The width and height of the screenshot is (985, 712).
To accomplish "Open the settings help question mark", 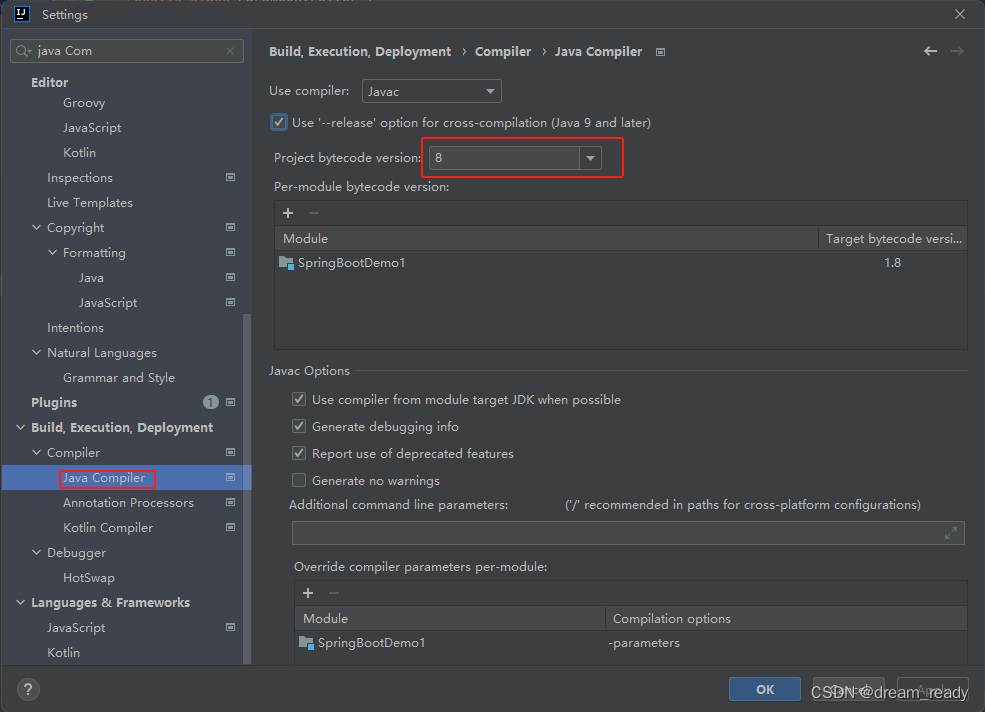I will [28, 689].
